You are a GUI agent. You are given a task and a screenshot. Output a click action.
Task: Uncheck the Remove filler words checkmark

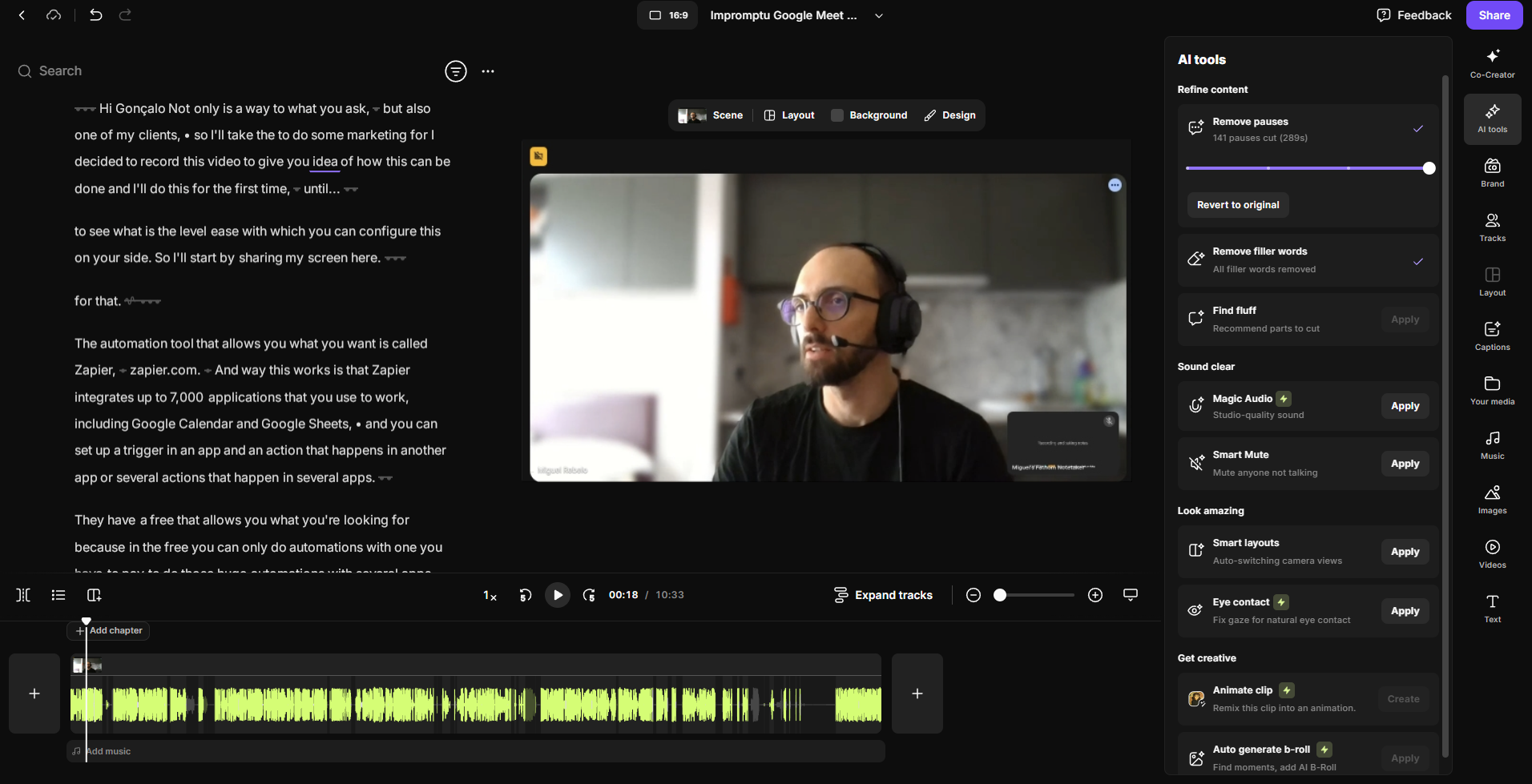1417,261
